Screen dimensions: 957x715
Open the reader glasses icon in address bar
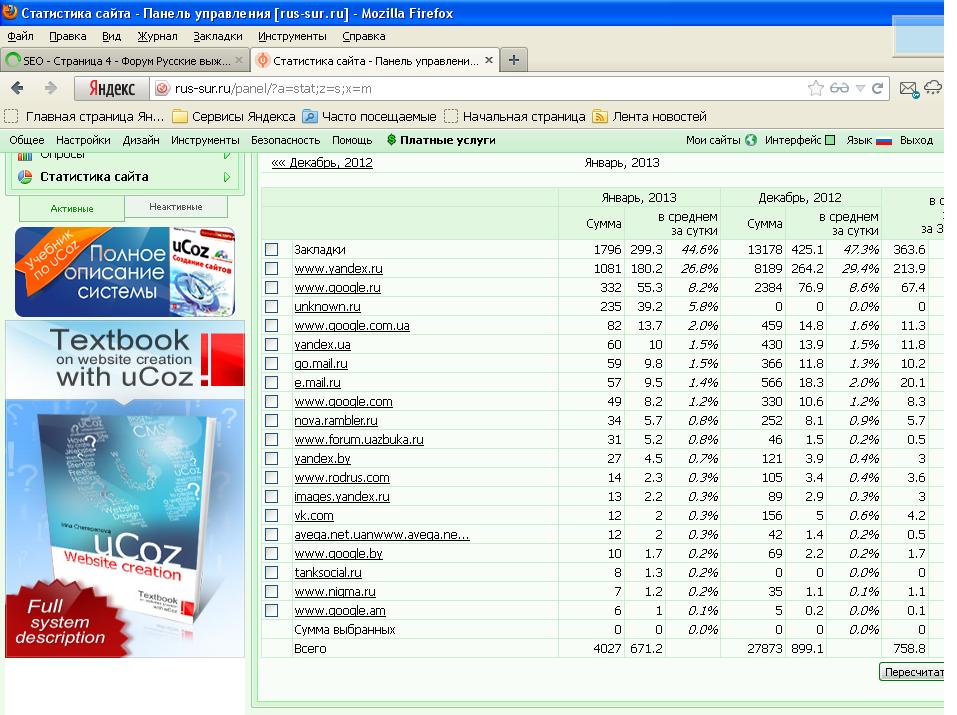pos(839,88)
